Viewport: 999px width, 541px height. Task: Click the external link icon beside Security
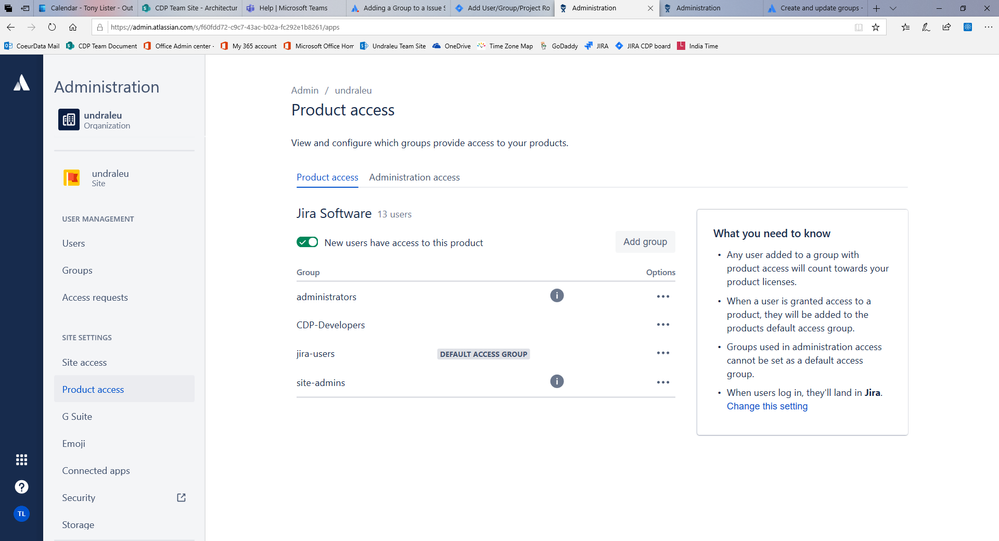[x=181, y=498]
